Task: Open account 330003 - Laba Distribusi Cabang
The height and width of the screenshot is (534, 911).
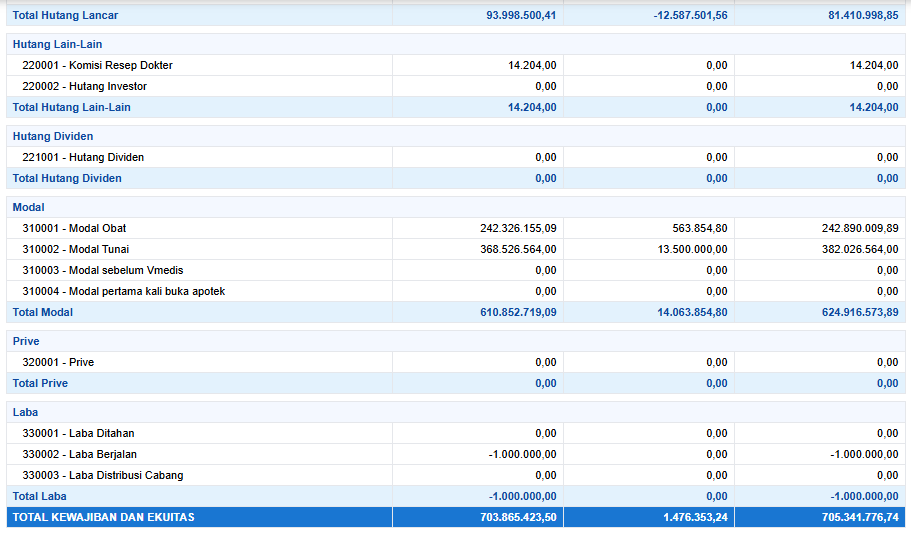Action: click(102, 475)
